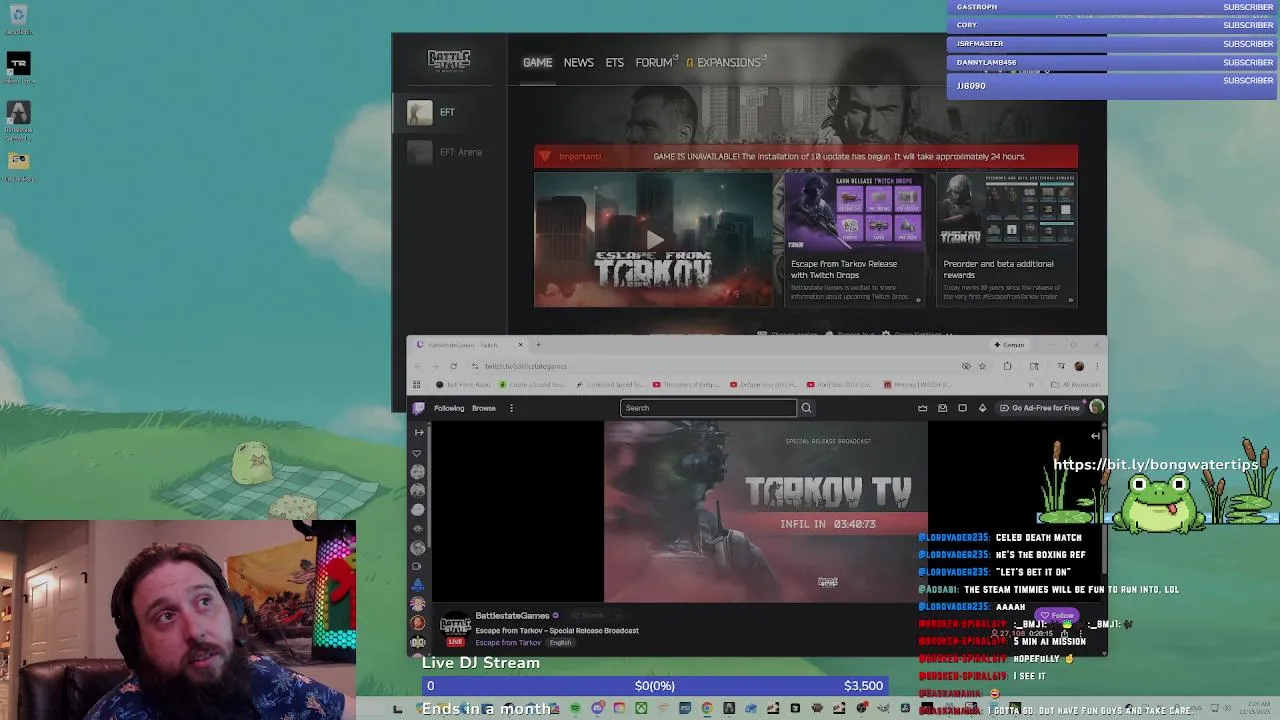1280x720 pixels.
Task: Click the Twitch home logo
Action: click(418, 408)
